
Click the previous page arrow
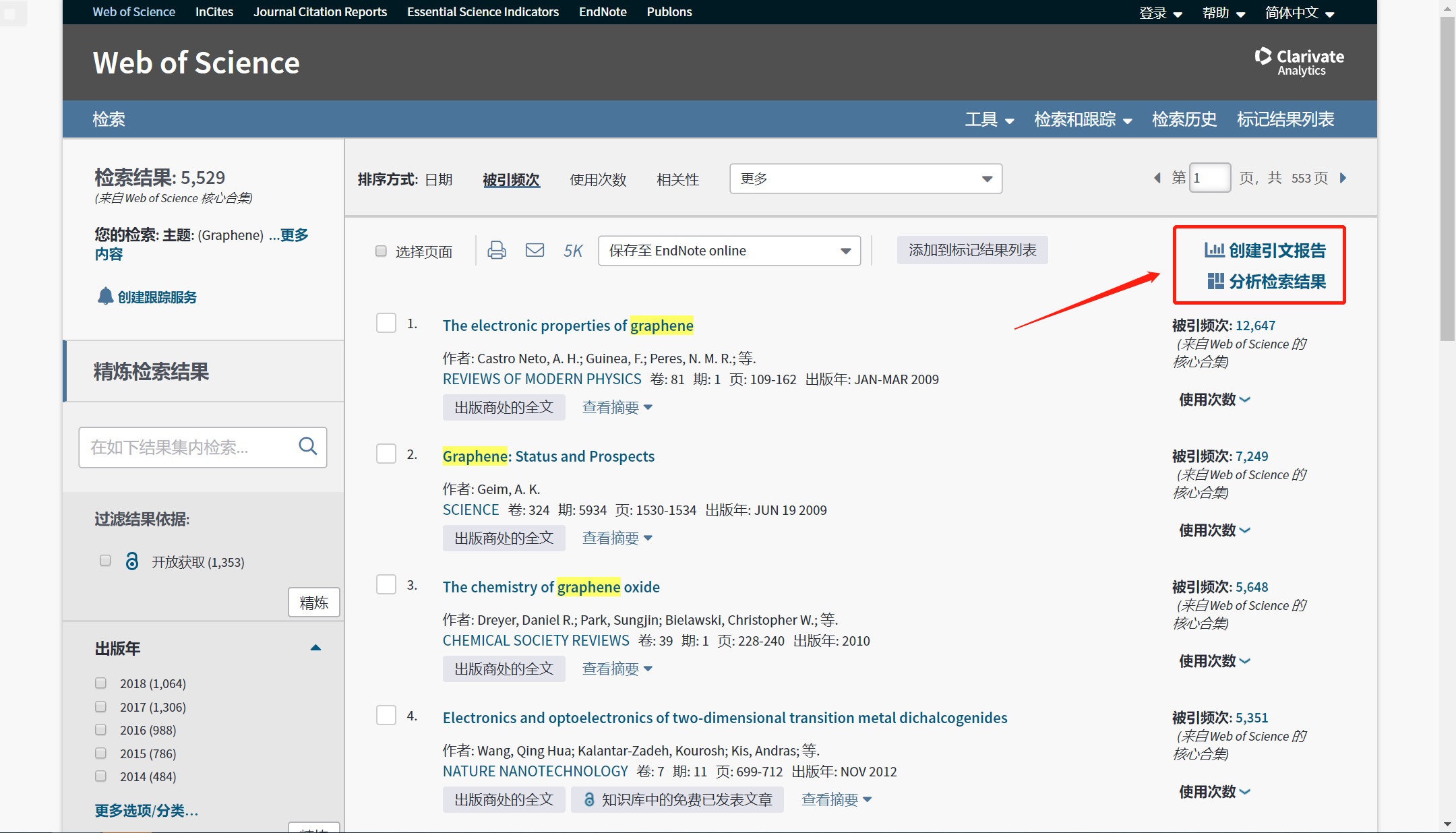click(1157, 178)
